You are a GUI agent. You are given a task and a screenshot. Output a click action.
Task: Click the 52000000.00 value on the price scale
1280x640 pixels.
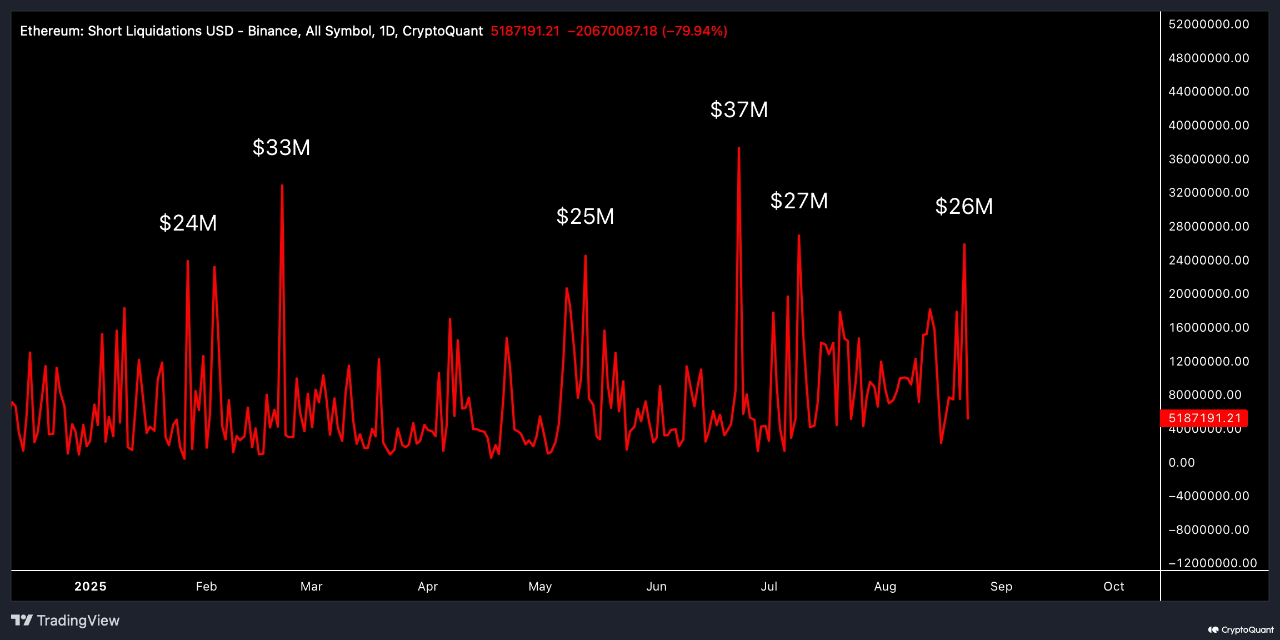(1208, 23)
